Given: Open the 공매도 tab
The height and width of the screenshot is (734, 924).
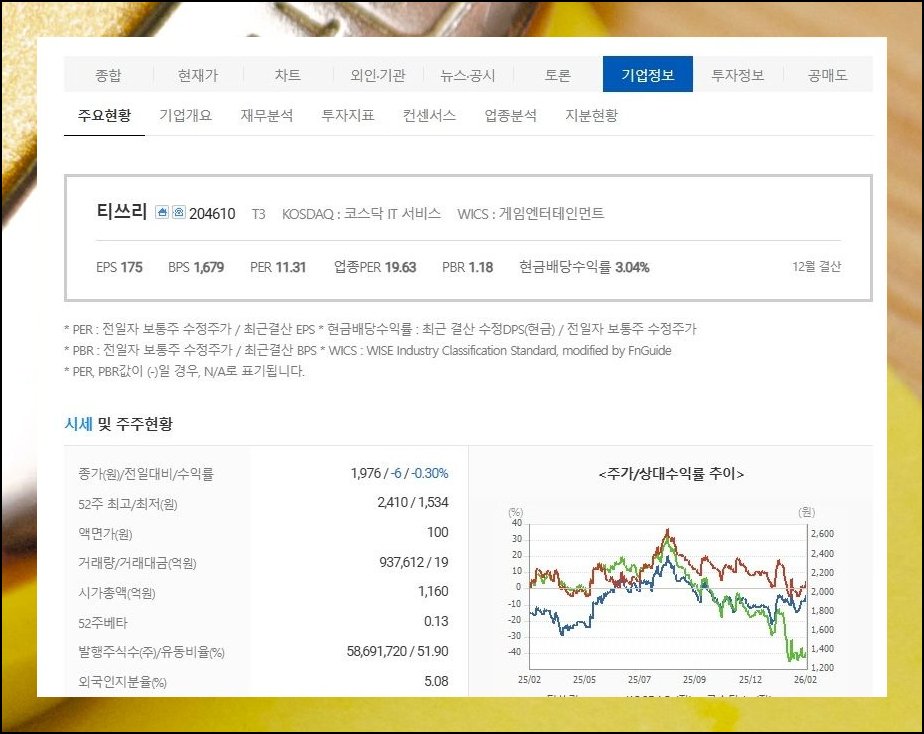Looking at the screenshot, I should click(828, 75).
